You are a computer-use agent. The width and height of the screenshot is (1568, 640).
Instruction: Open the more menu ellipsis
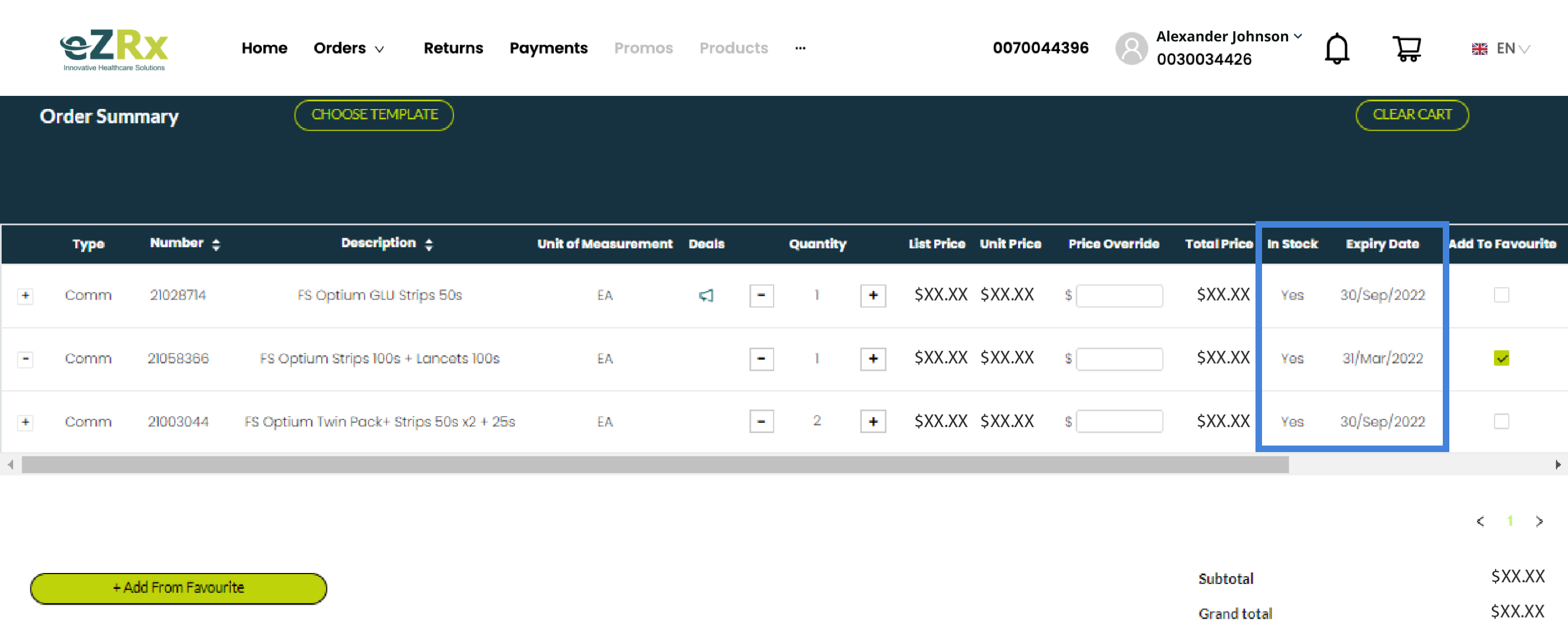tap(800, 48)
